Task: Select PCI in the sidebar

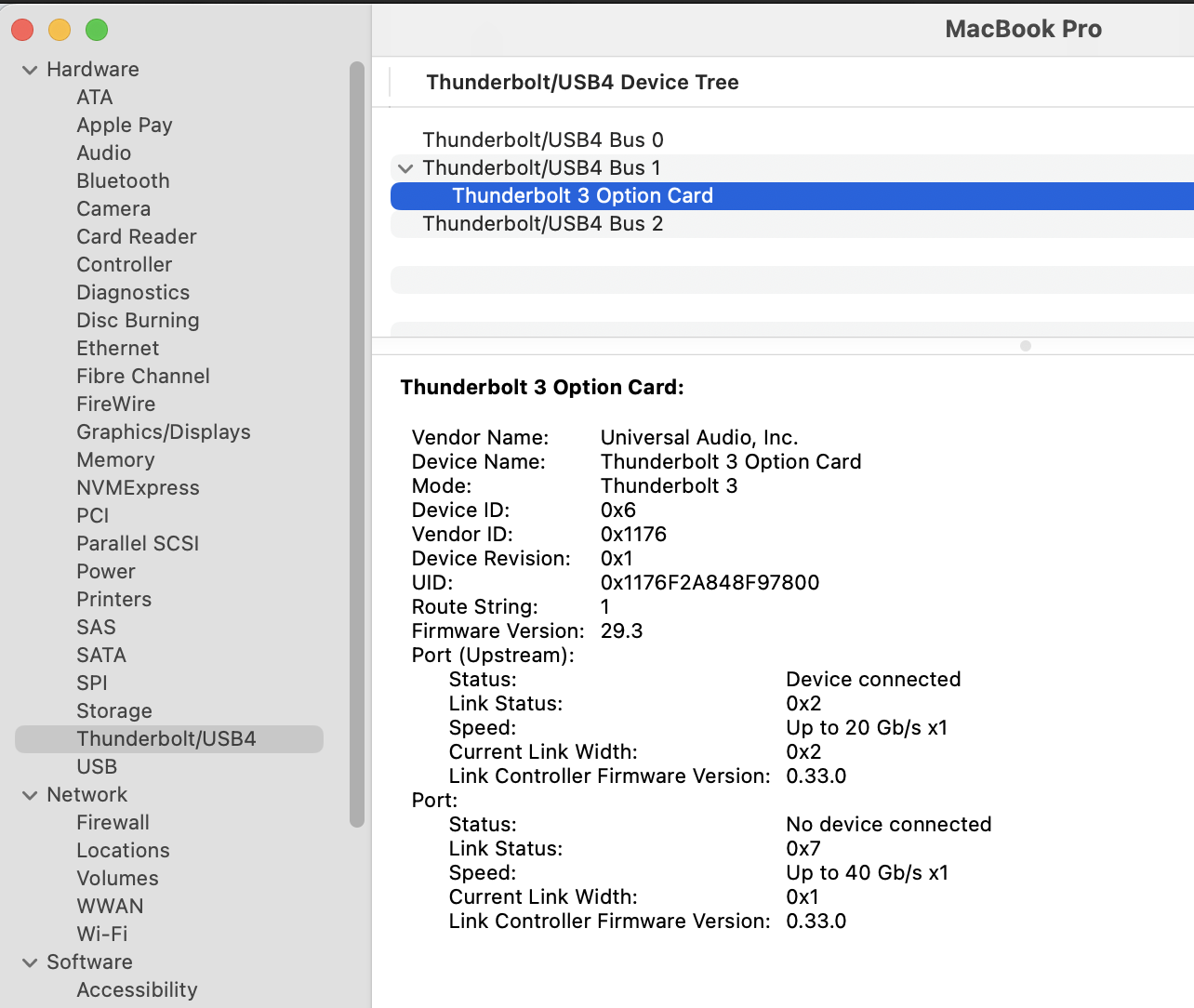Action: [93, 516]
